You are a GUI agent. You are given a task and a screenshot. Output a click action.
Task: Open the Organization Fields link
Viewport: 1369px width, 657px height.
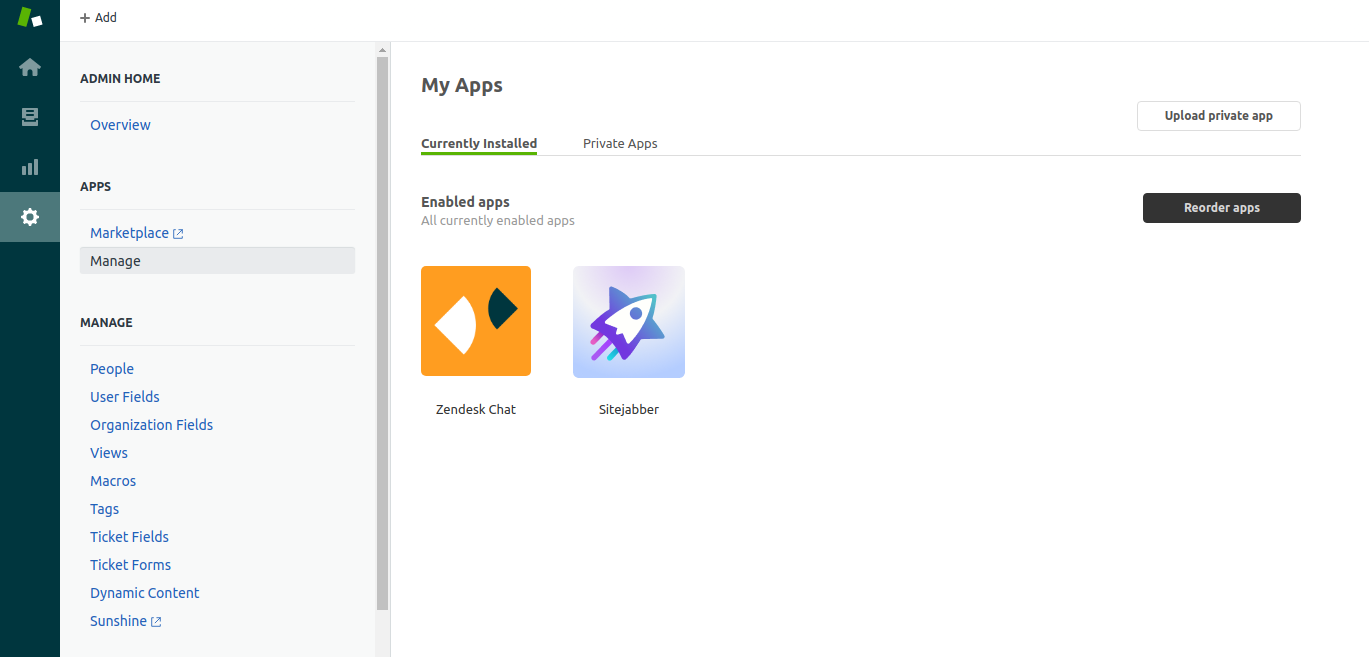tap(152, 425)
